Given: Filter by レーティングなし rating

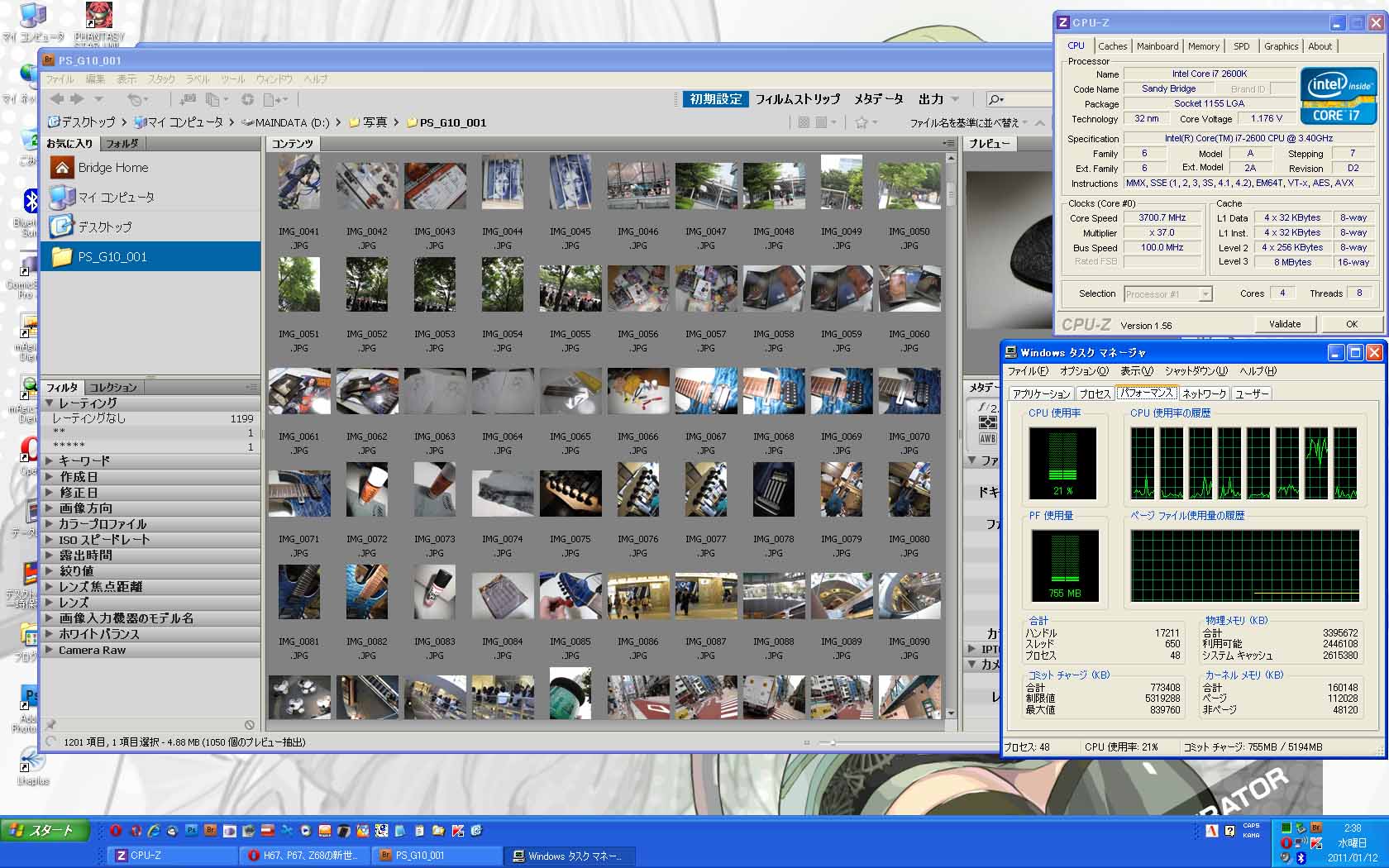Looking at the screenshot, I should 151,418.
